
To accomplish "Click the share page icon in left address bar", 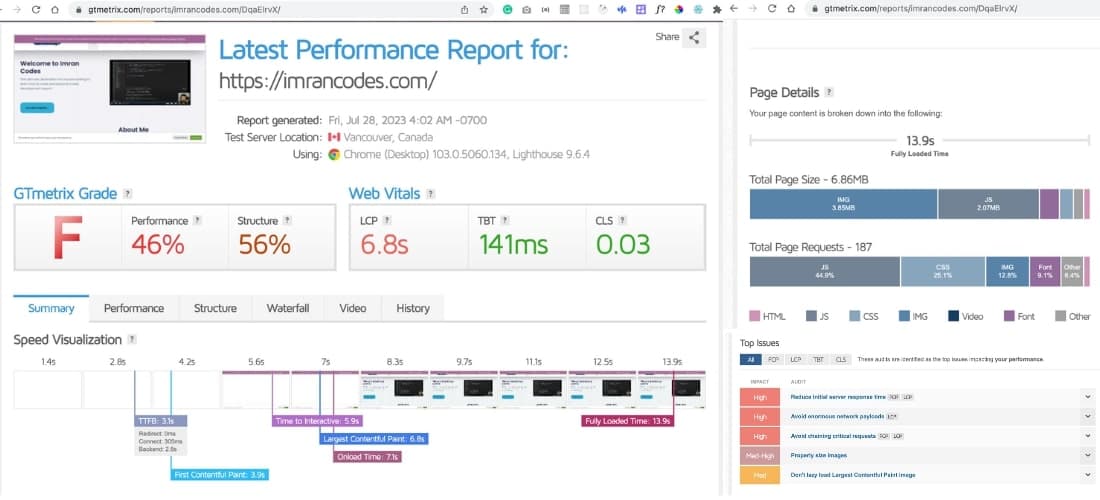I will click(x=464, y=10).
